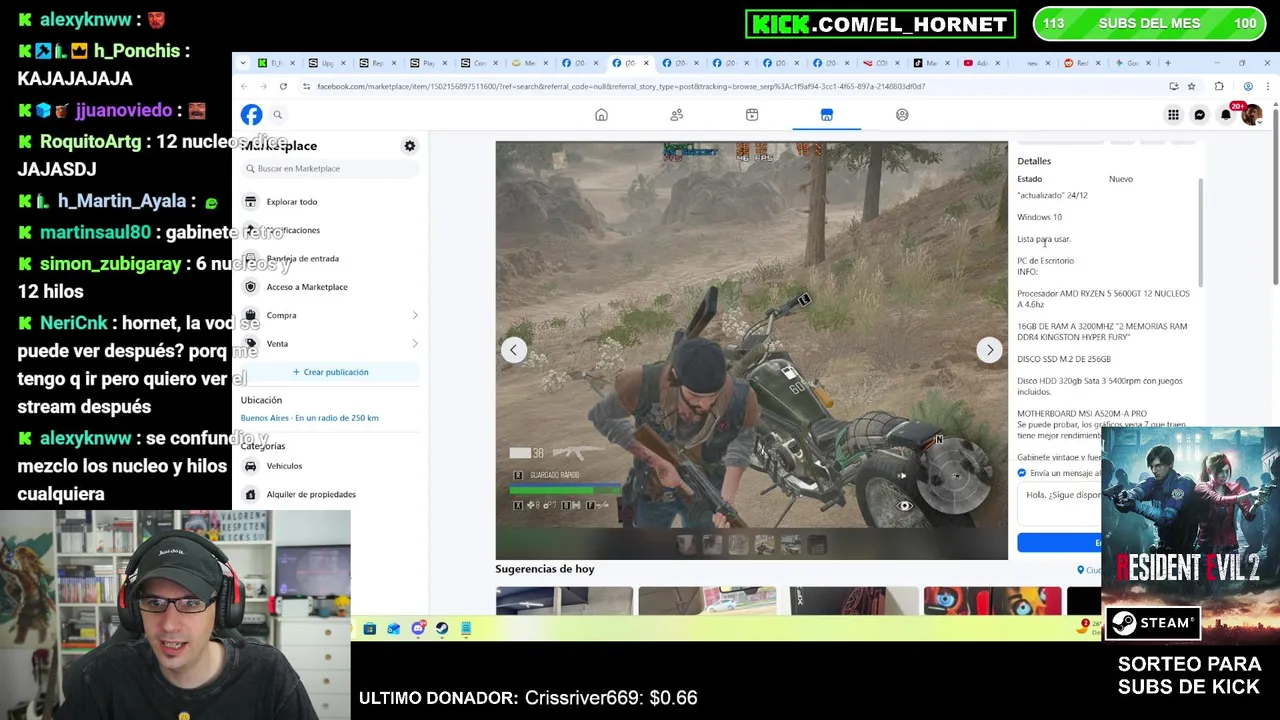The width and height of the screenshot is (1280, 720).
Task: Click the browser address bar URL
Action: pos(620,87)
